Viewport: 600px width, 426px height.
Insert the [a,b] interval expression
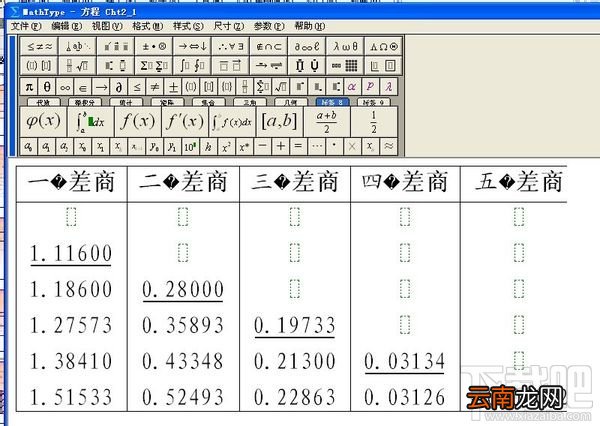coord(279,122)
